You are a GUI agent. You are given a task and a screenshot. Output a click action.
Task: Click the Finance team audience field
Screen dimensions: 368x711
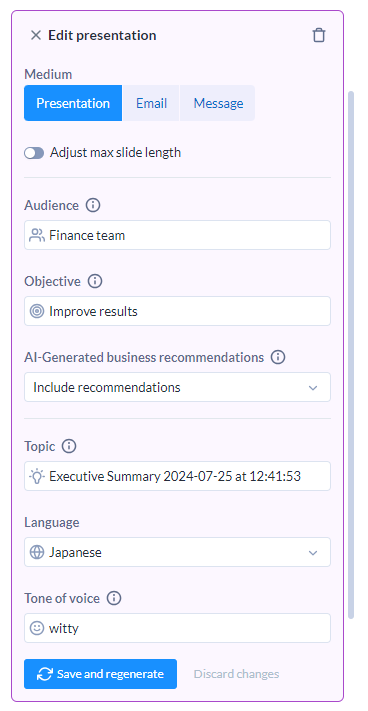point(177,235)
